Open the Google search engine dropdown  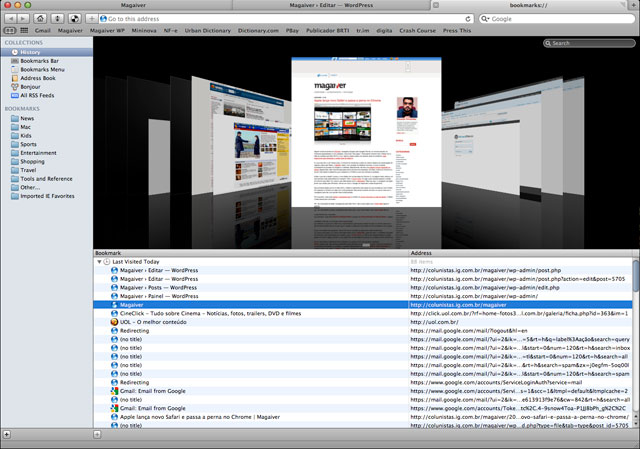point(485,19)
